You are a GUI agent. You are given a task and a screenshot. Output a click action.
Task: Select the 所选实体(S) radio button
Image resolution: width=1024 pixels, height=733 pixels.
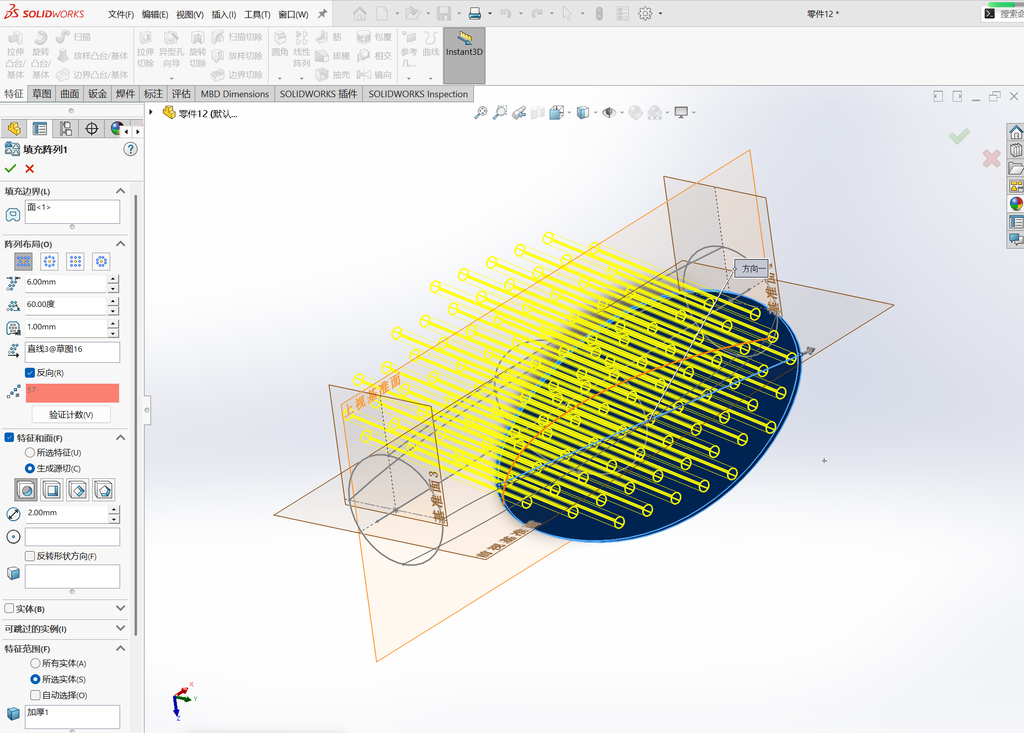[35, 679]
